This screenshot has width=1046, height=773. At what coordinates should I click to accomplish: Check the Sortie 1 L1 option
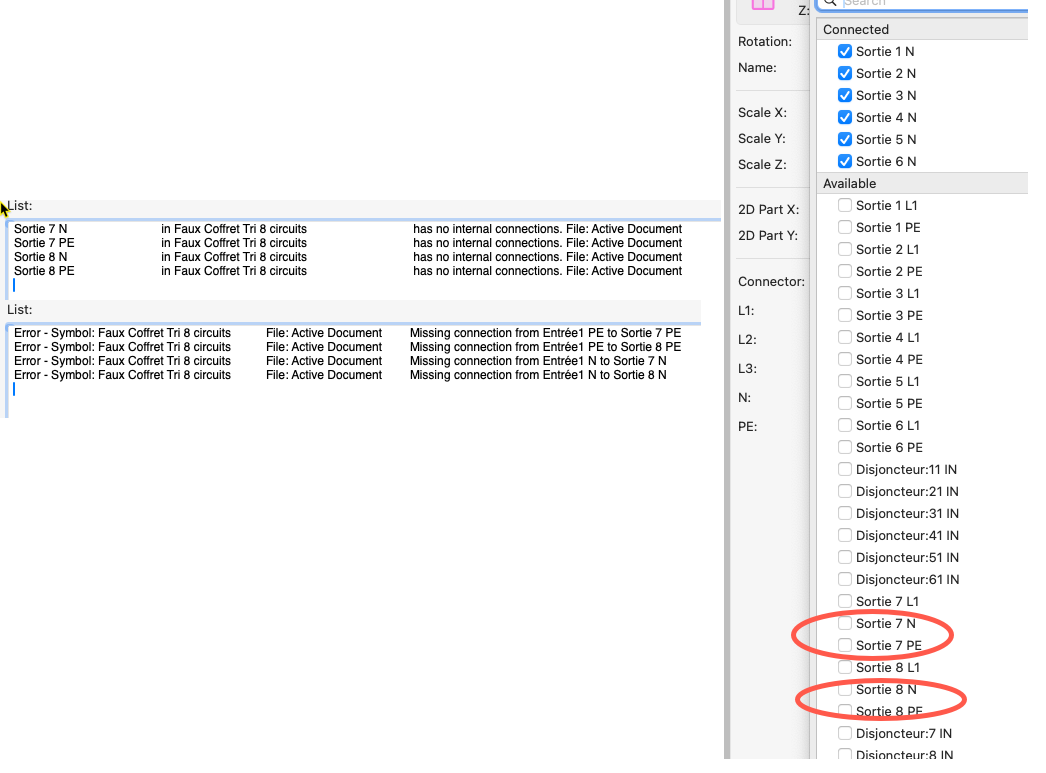click(845, 205)
